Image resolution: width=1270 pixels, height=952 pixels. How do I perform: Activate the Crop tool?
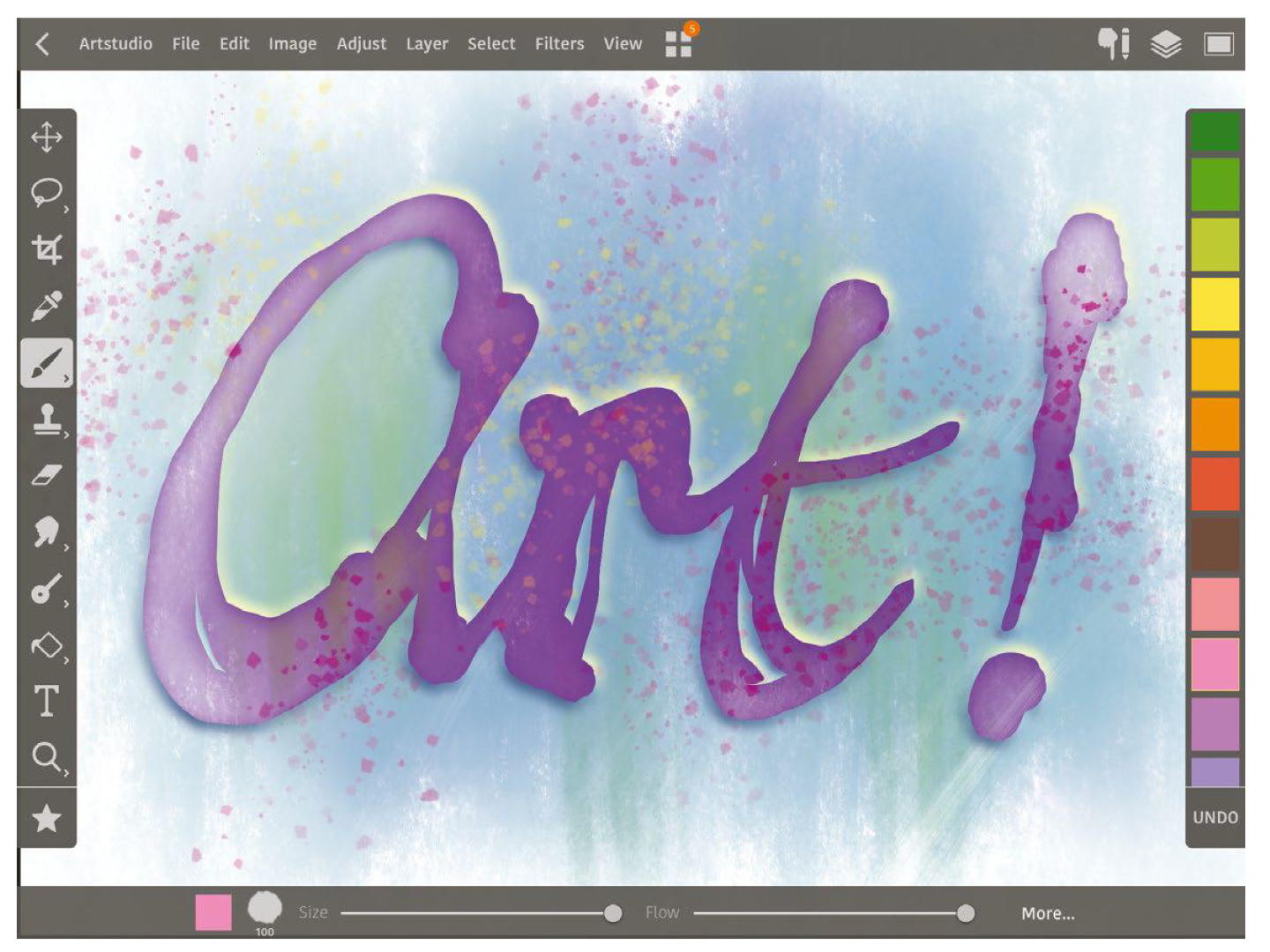[x=47, y=249]
